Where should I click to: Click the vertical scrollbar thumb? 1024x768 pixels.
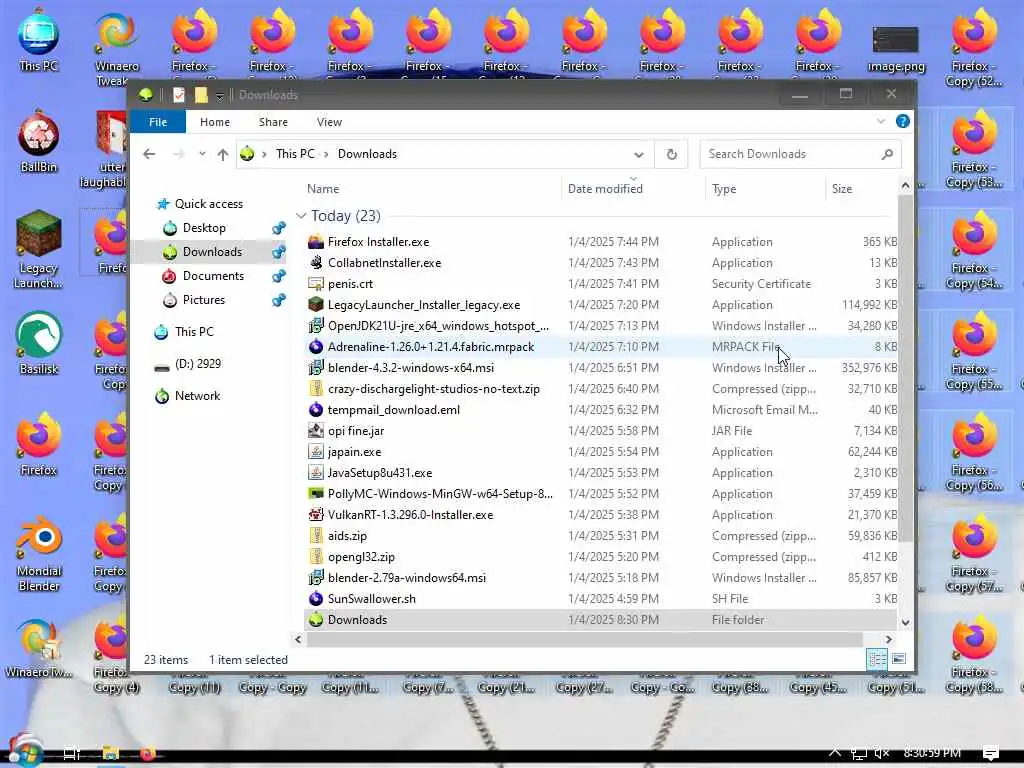[905, 367]
